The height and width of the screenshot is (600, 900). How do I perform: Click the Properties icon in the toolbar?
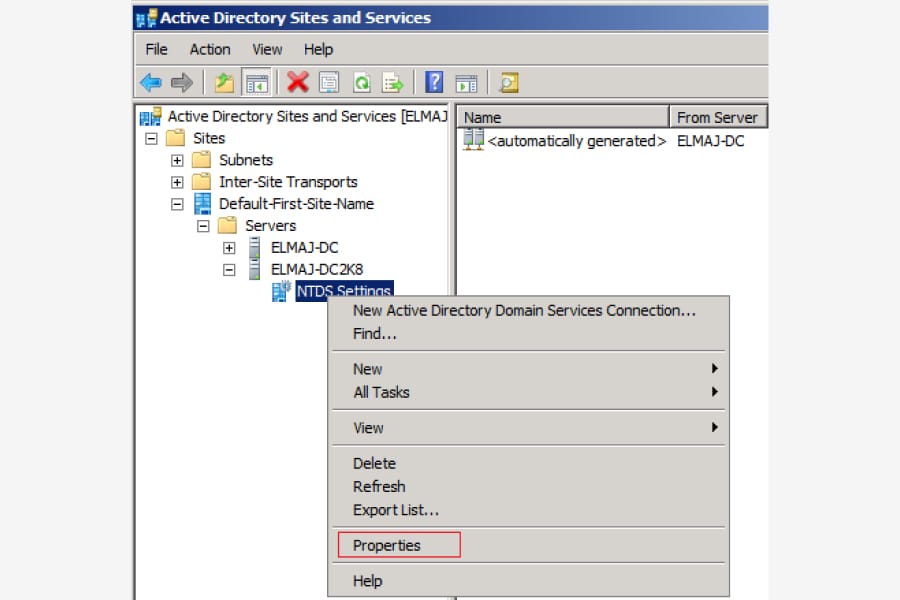pos(329,82)
